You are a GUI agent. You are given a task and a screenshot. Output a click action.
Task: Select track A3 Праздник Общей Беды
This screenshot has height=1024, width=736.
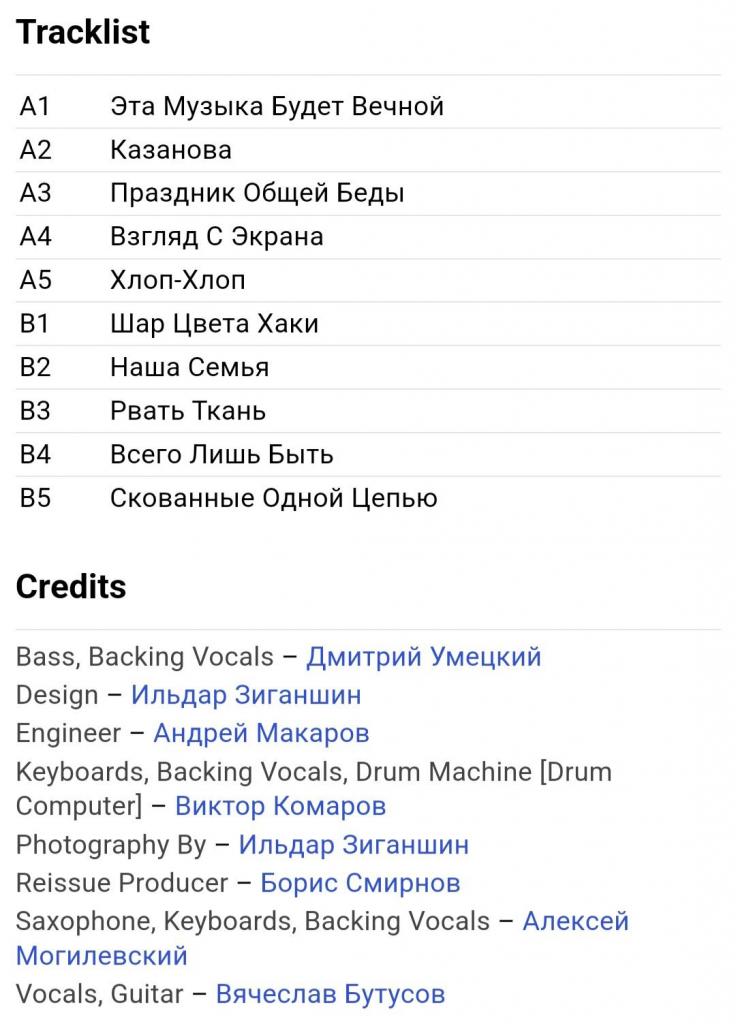tap(368, 193)
